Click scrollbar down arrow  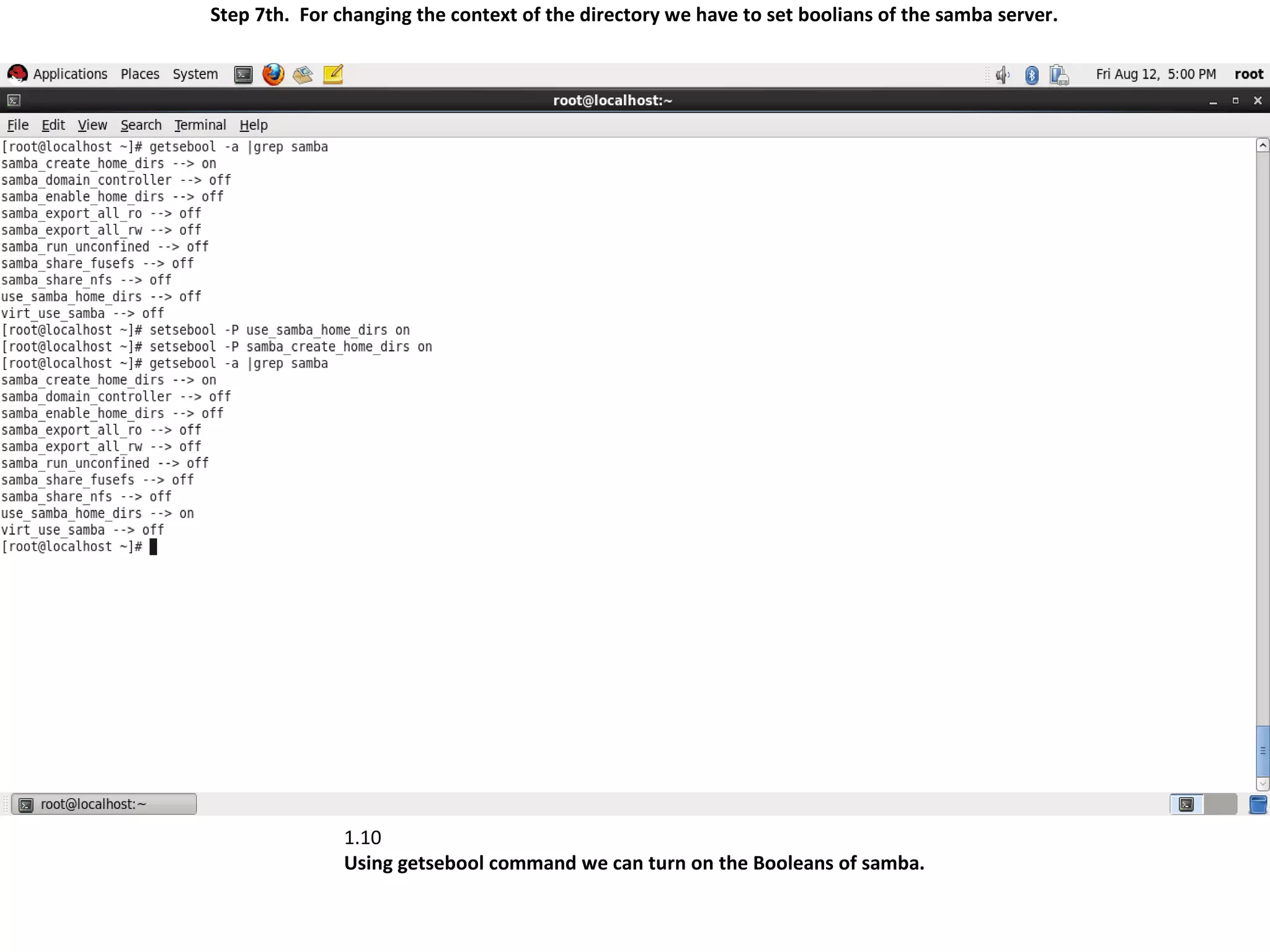click(x=1263, y=784)
